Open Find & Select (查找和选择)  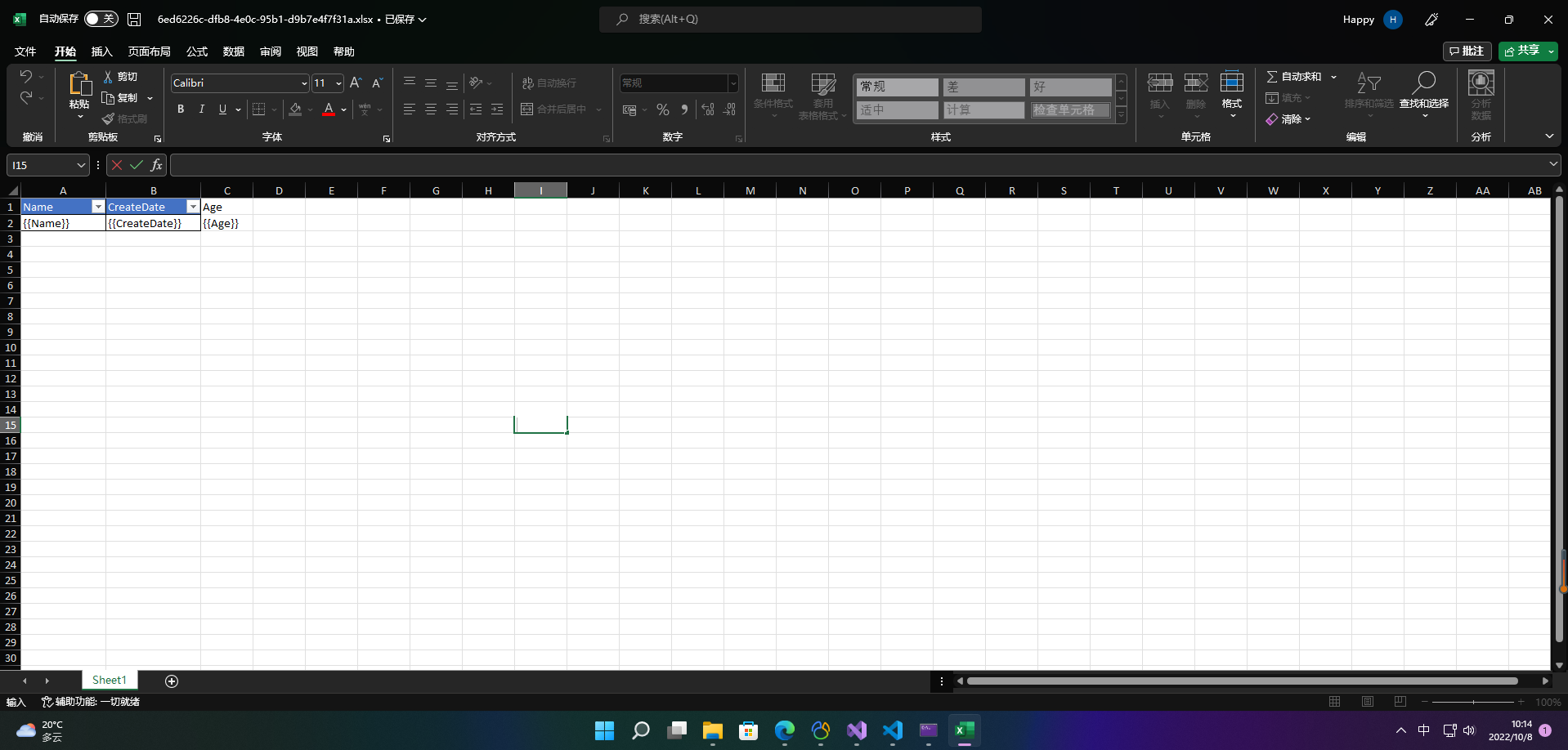pyautogui.click(x=1424, y=96)
